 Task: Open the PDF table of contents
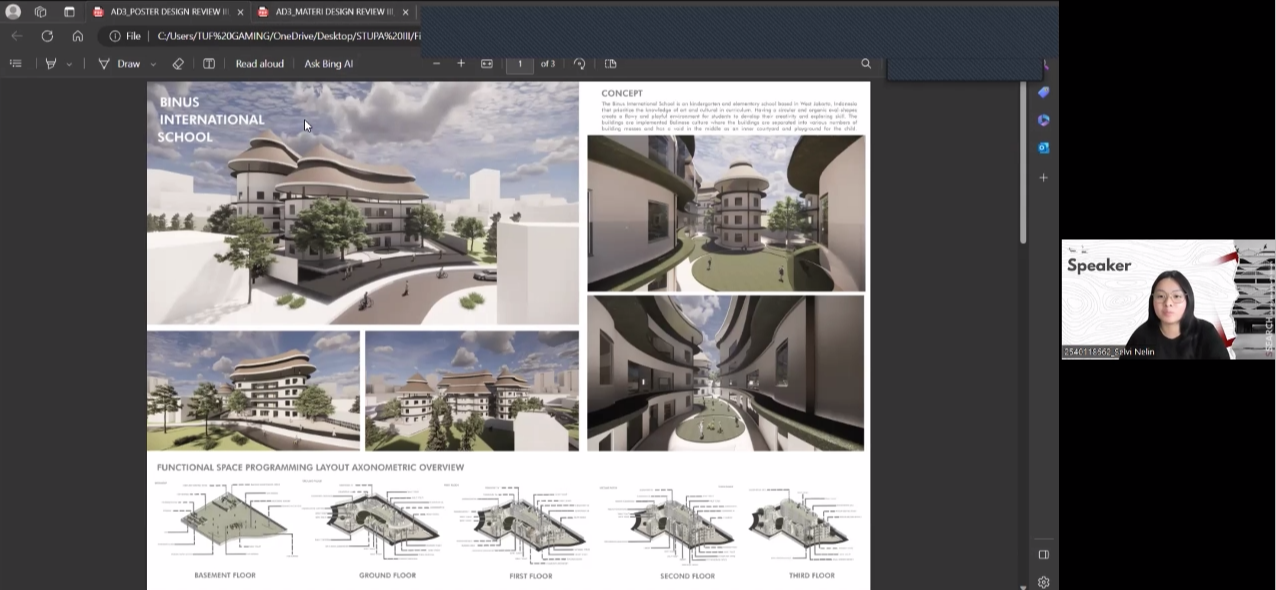point(15,63)
